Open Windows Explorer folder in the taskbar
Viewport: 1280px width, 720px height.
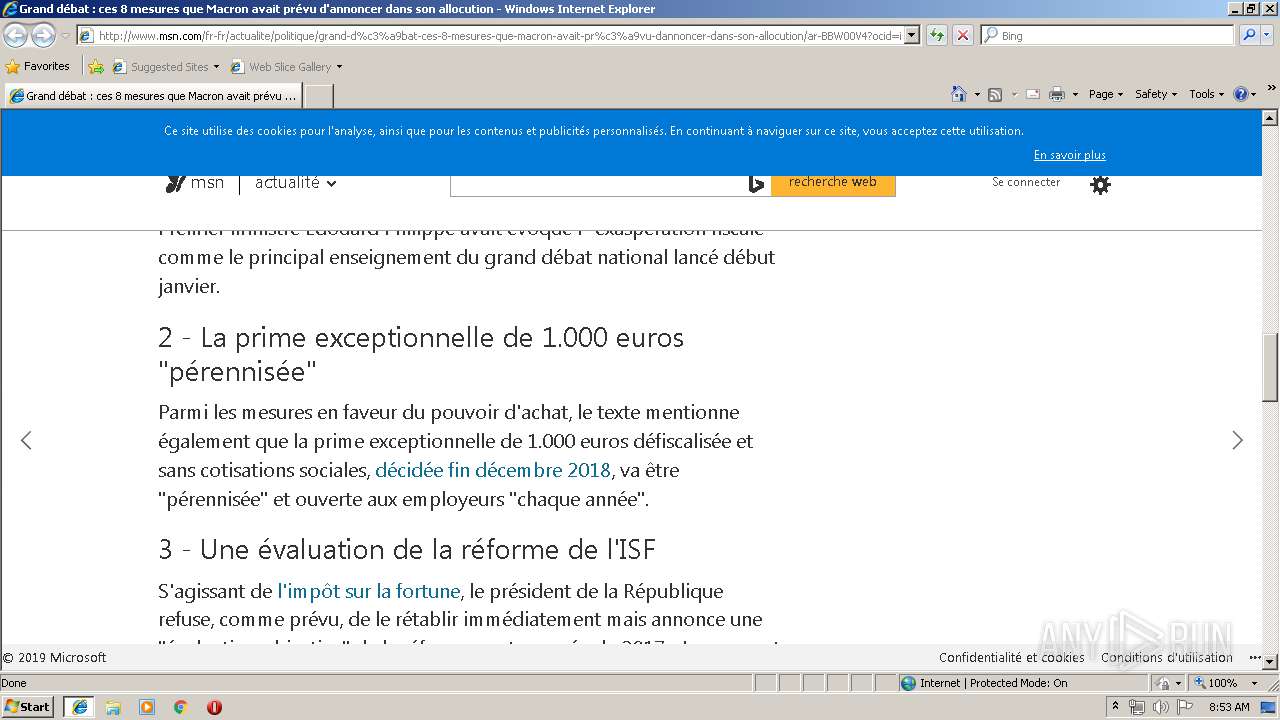click(x=113, y=707)
